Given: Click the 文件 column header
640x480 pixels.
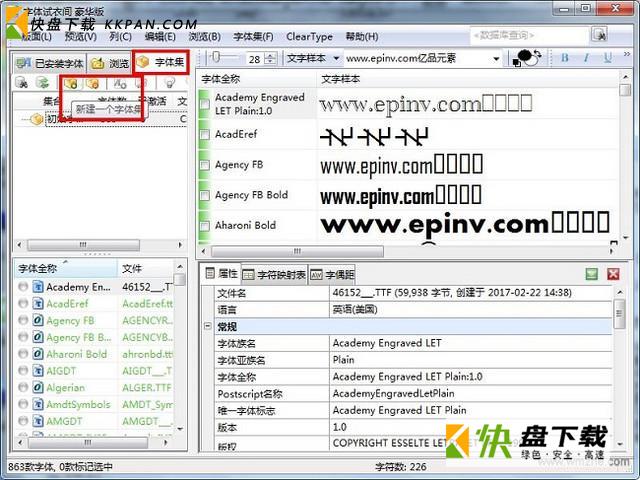Looking at the screenshot, I should click(x=146, y=269).
